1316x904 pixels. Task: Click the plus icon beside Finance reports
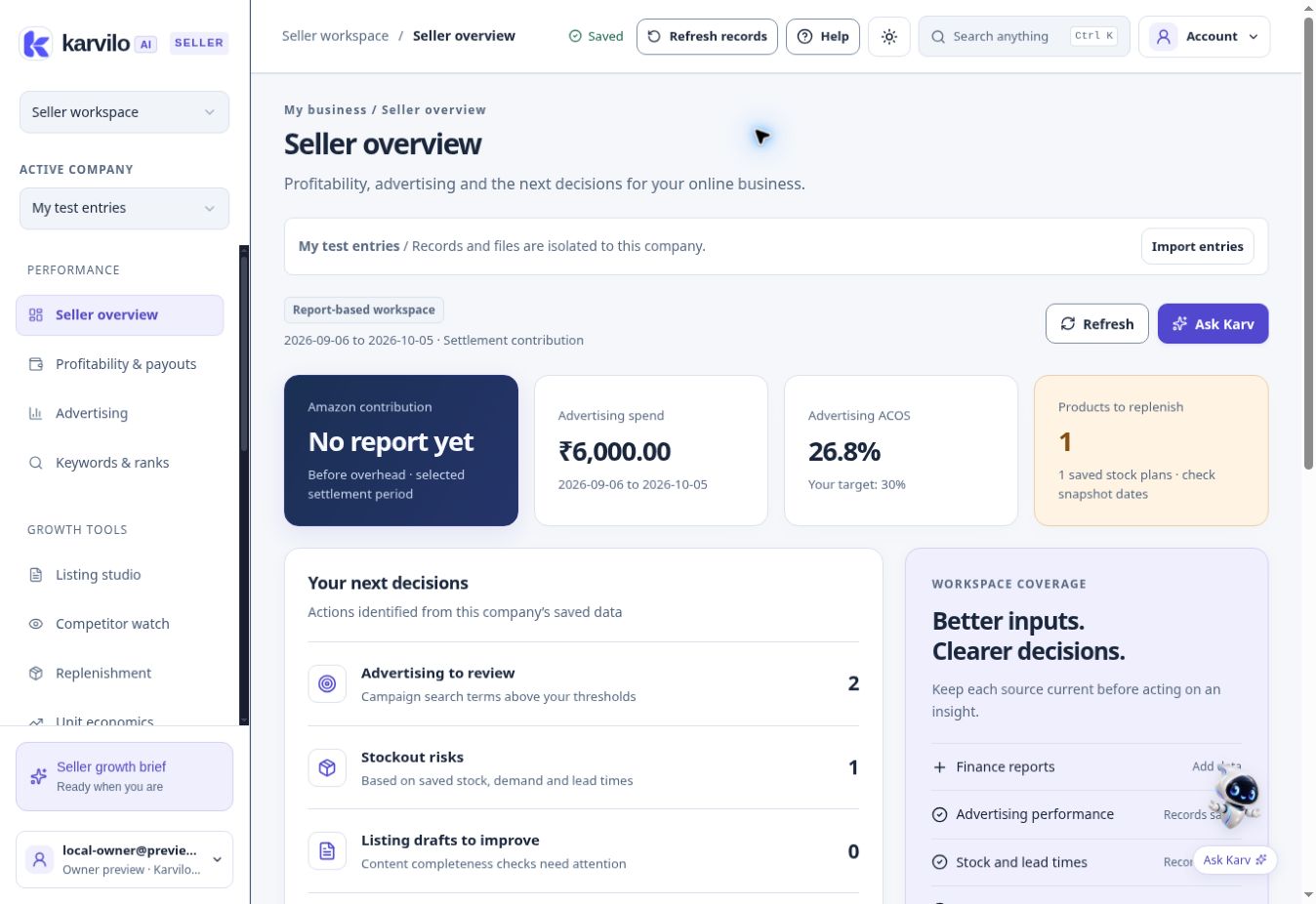pos(939,767)
